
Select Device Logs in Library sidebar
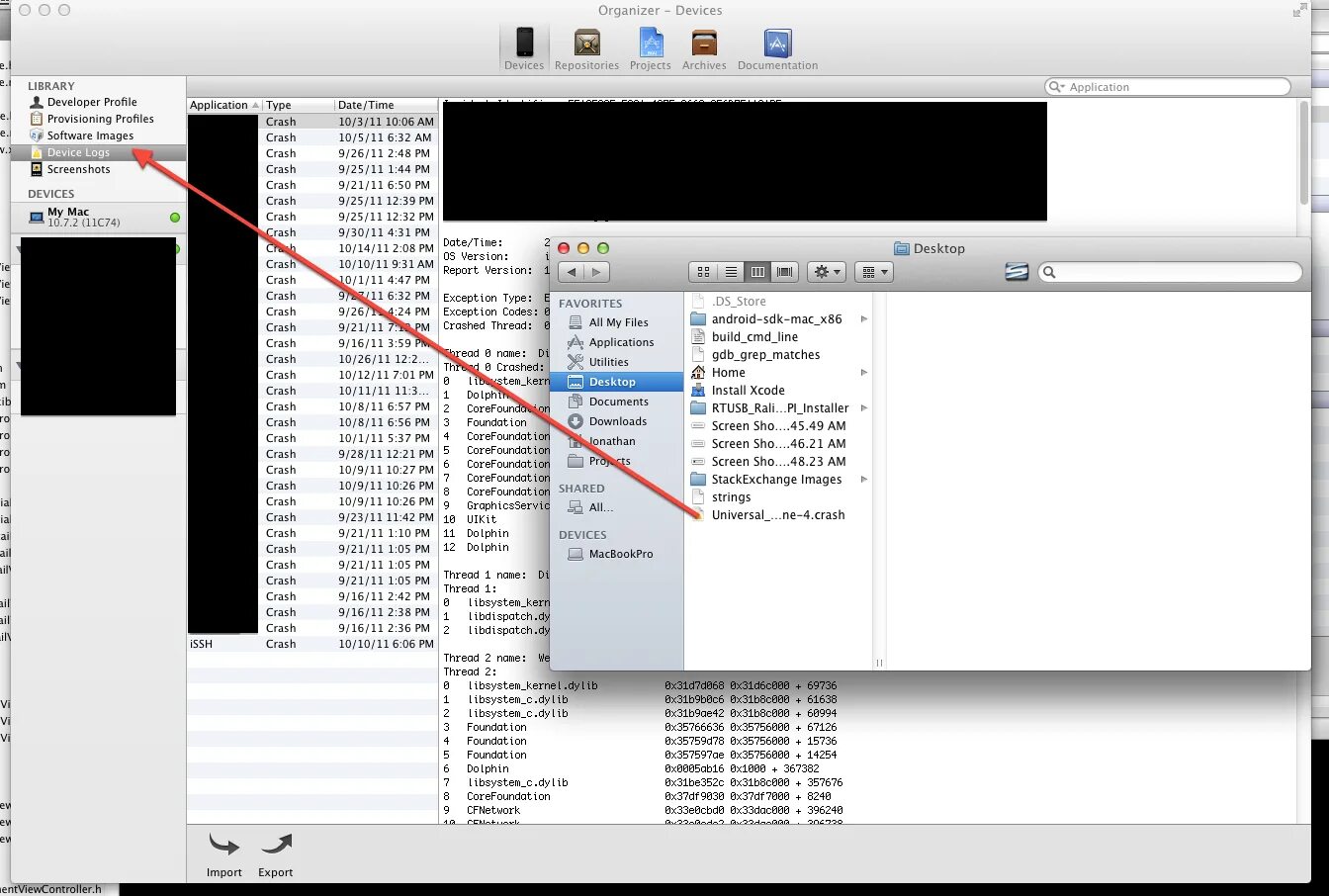(98, 152)
